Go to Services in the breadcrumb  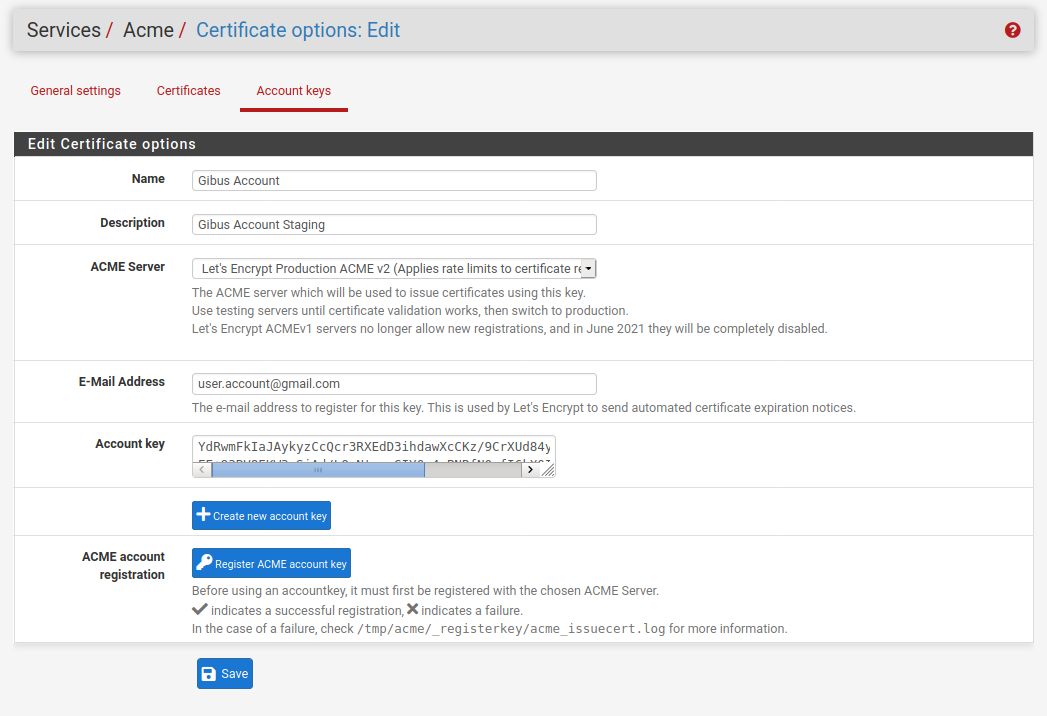click(x=63, y=30)
